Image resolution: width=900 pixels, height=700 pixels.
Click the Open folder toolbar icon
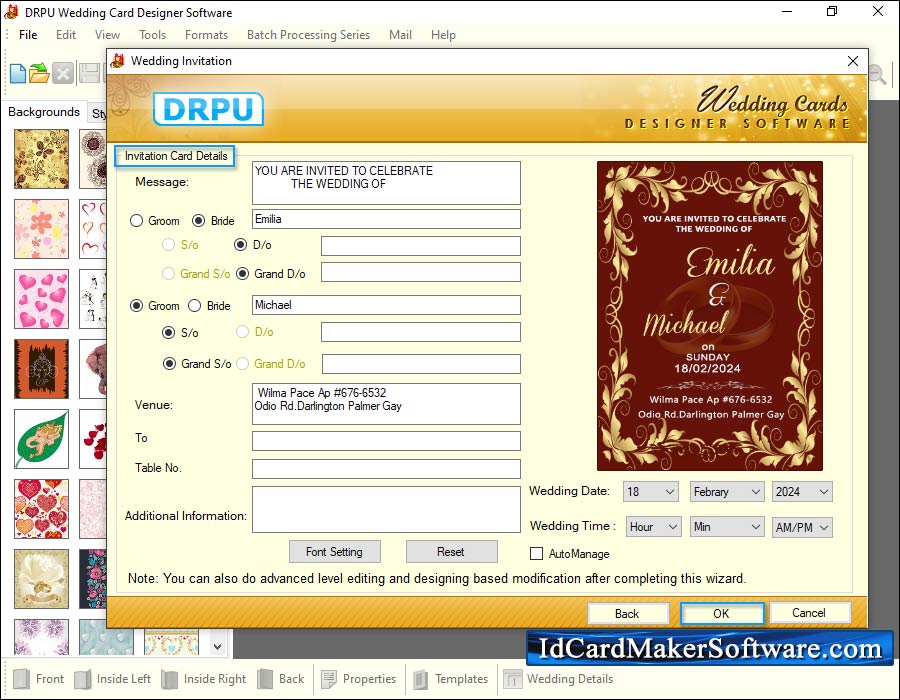pos(39,73)
